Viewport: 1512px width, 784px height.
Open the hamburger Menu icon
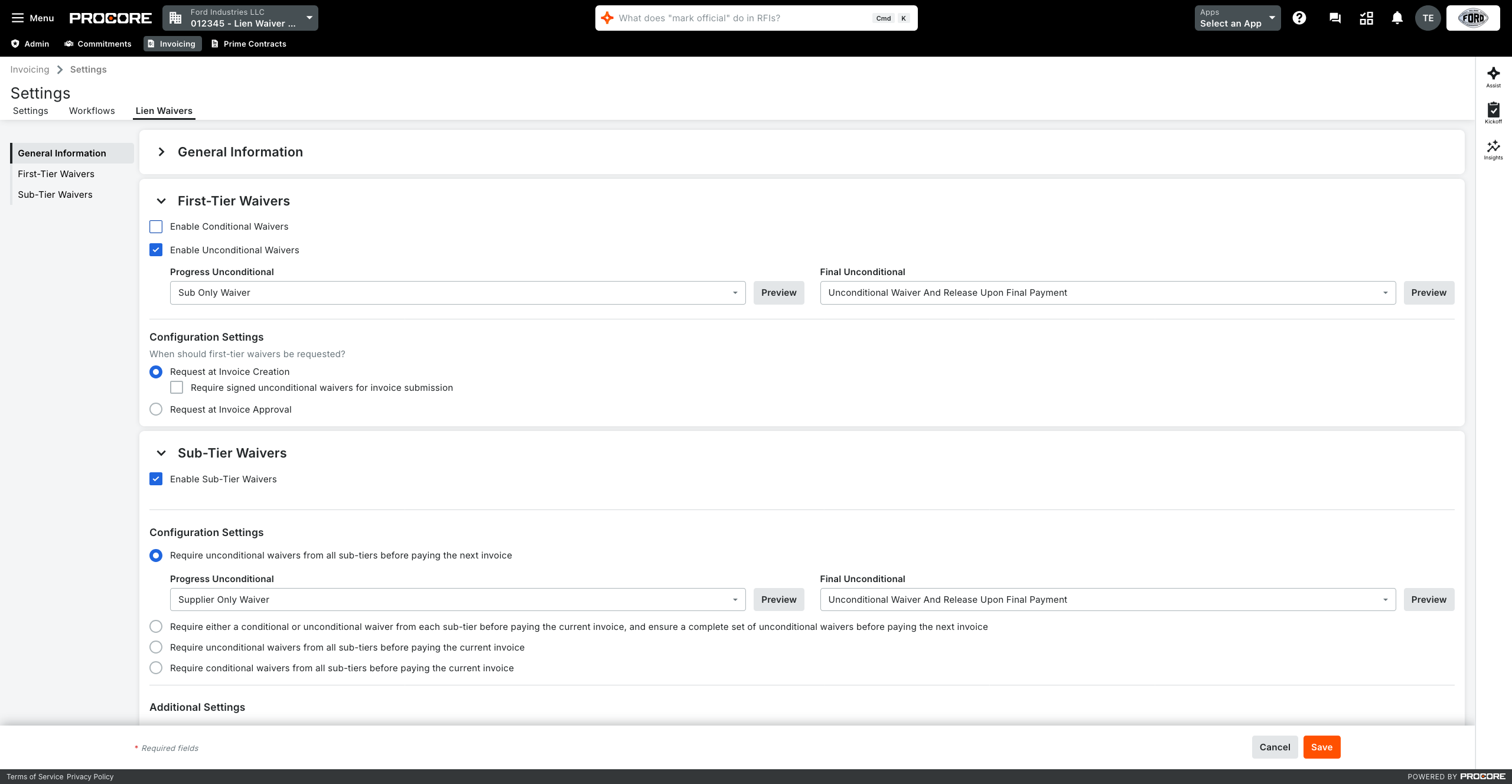[x=18, y=18]
